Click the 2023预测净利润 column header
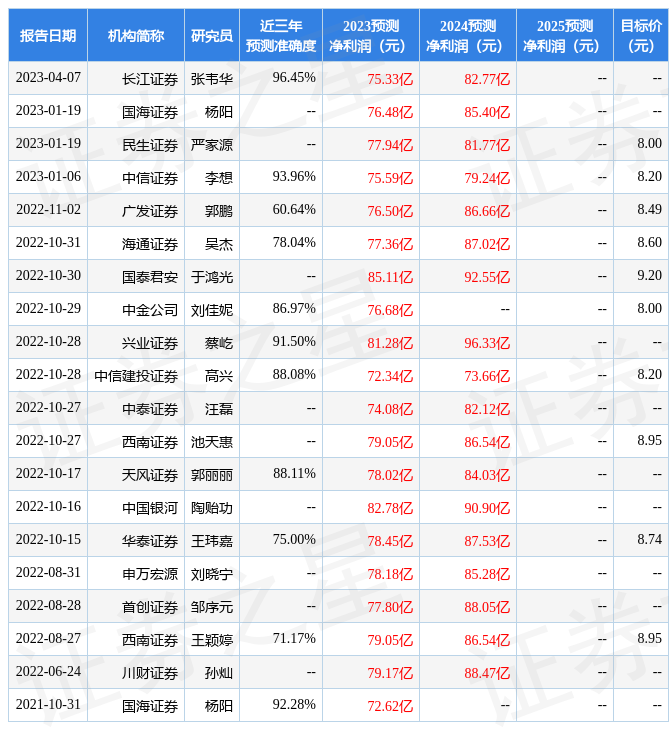This screenshot has height=730, width=669. click(x=371, y=35)
